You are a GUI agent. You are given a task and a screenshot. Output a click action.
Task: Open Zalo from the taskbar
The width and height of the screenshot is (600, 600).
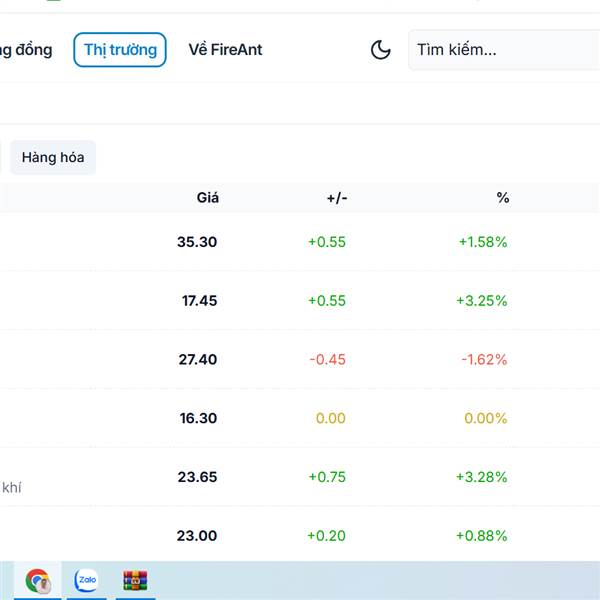coord(86,580)
